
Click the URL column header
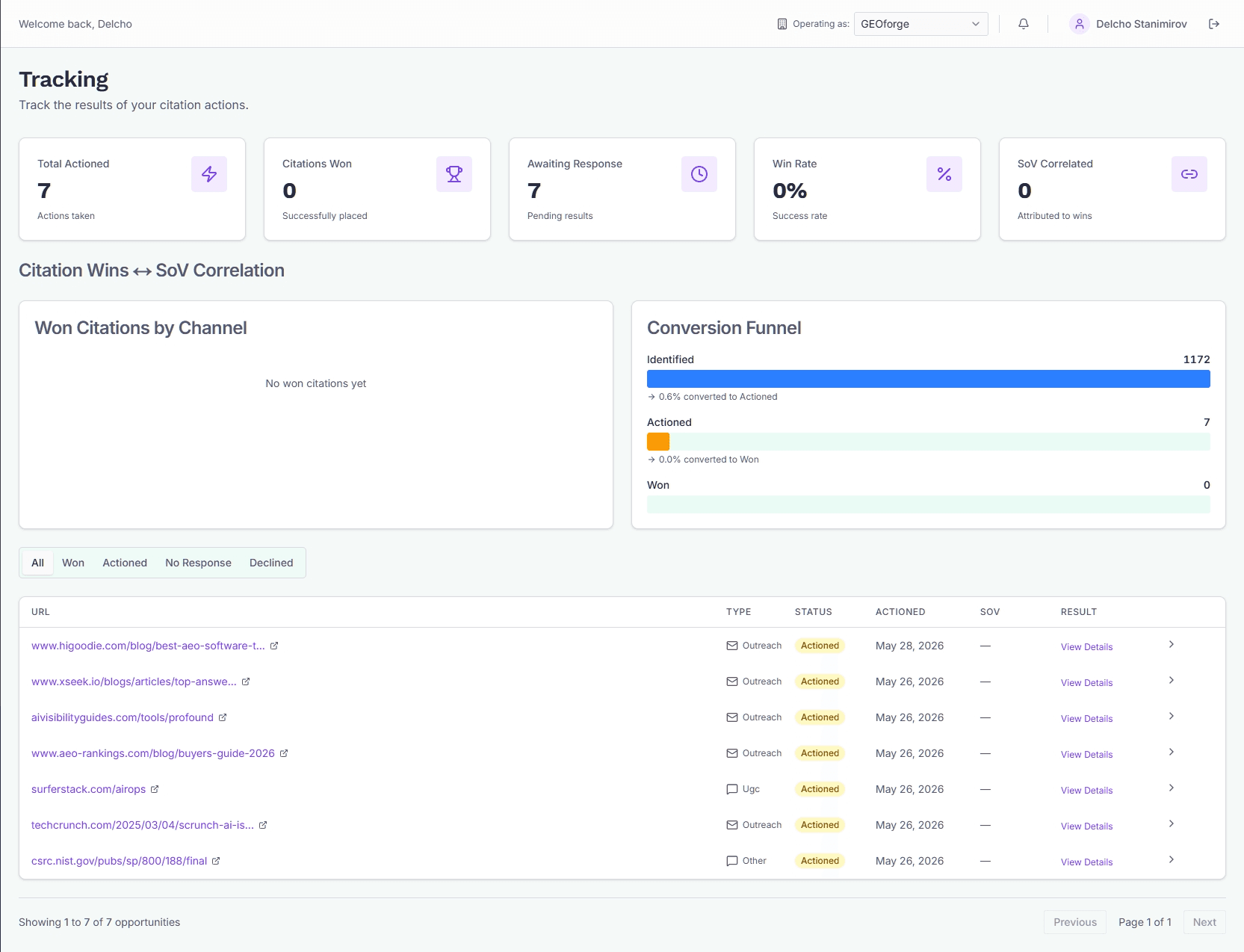click(40, 612)
